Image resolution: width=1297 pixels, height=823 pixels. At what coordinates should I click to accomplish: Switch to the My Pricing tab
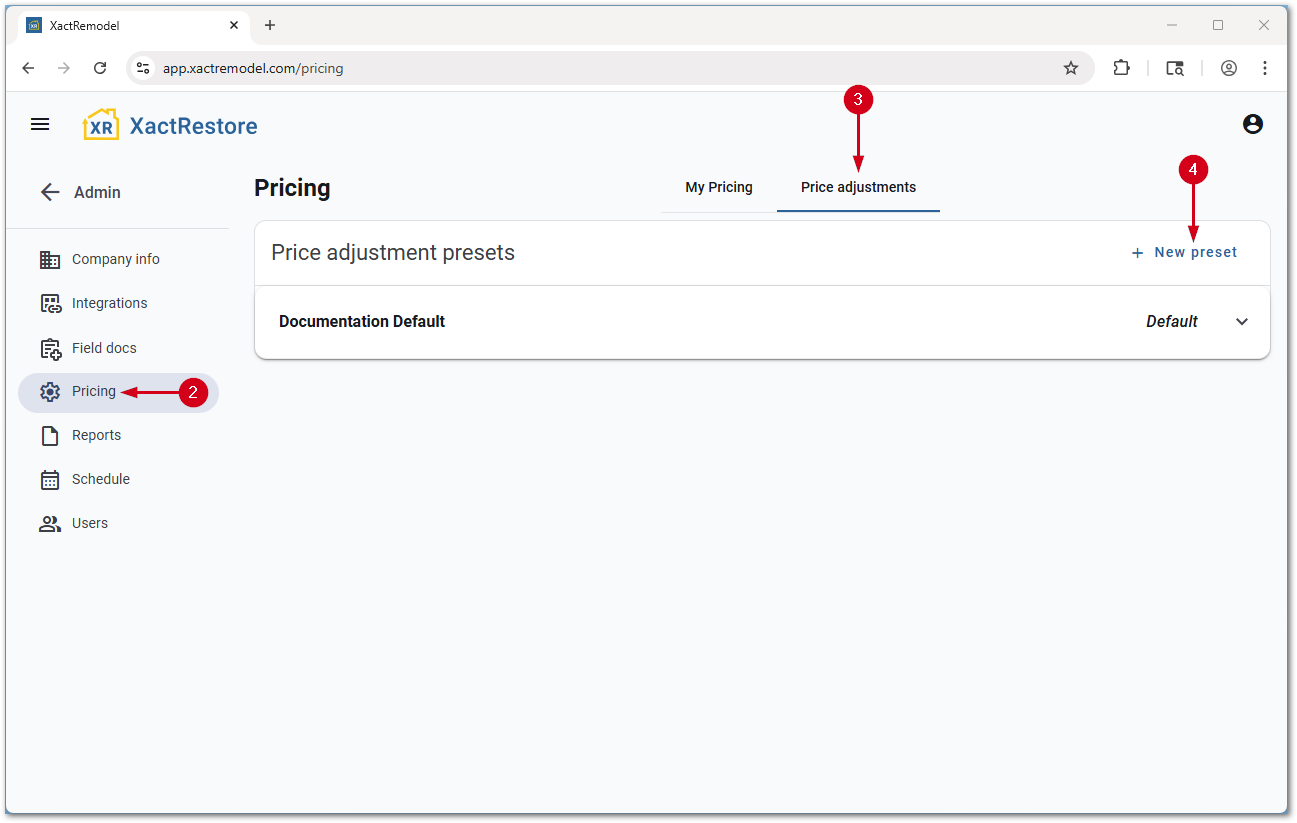718,187
